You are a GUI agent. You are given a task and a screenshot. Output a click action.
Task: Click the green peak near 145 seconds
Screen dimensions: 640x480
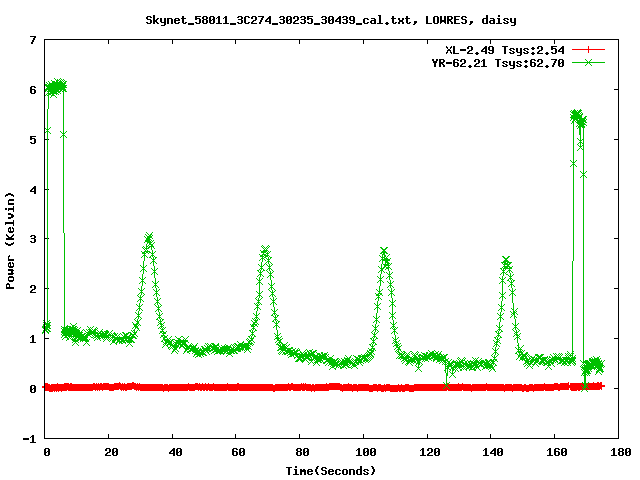tap(506, 261)
